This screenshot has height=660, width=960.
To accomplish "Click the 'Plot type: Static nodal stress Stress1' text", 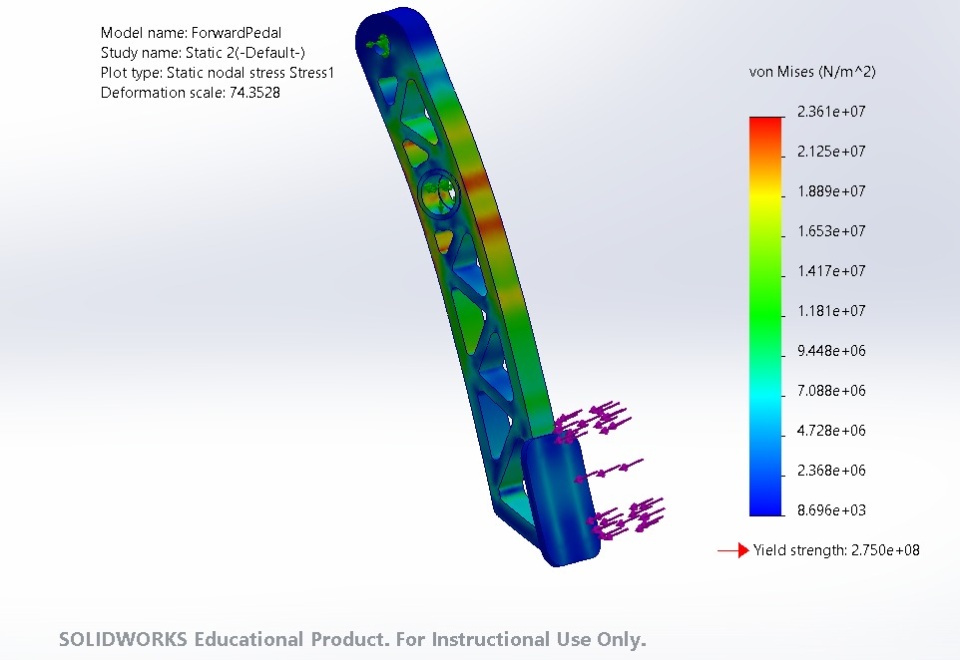I will point(217,73).
